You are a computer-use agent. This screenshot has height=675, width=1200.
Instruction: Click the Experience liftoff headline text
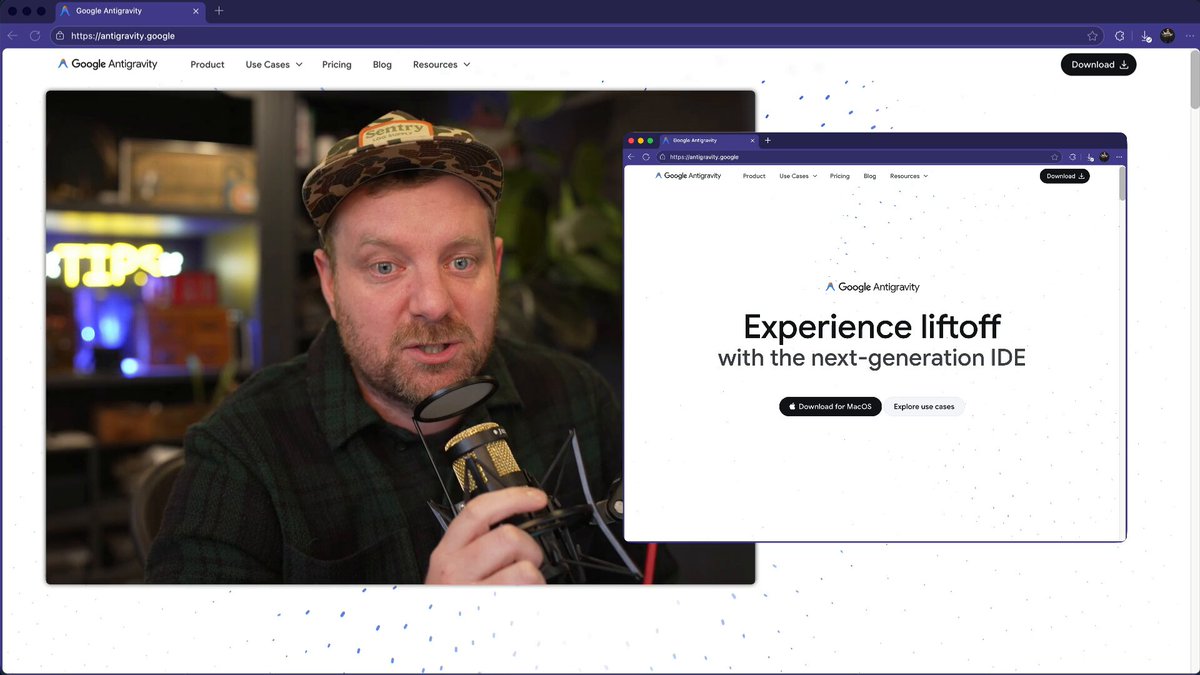coord(872,327)
